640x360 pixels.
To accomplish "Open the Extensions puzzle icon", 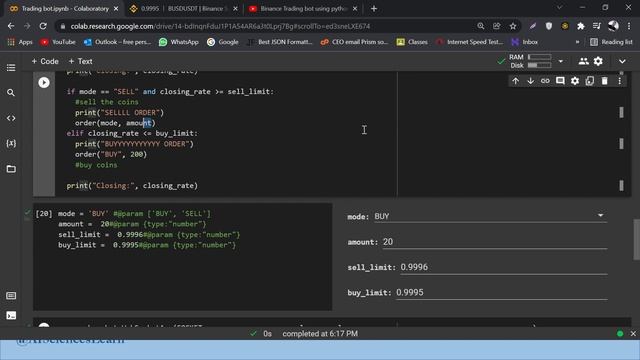I will (581, 26).
